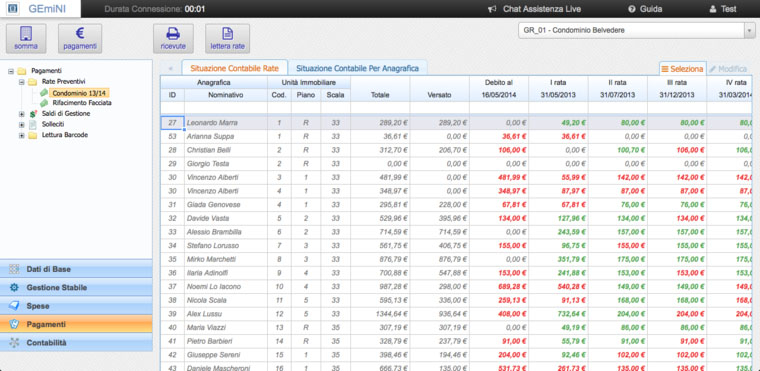Click the Gestione Stabile gear icon
760x371 pixels.
click(x=14, y=288)
